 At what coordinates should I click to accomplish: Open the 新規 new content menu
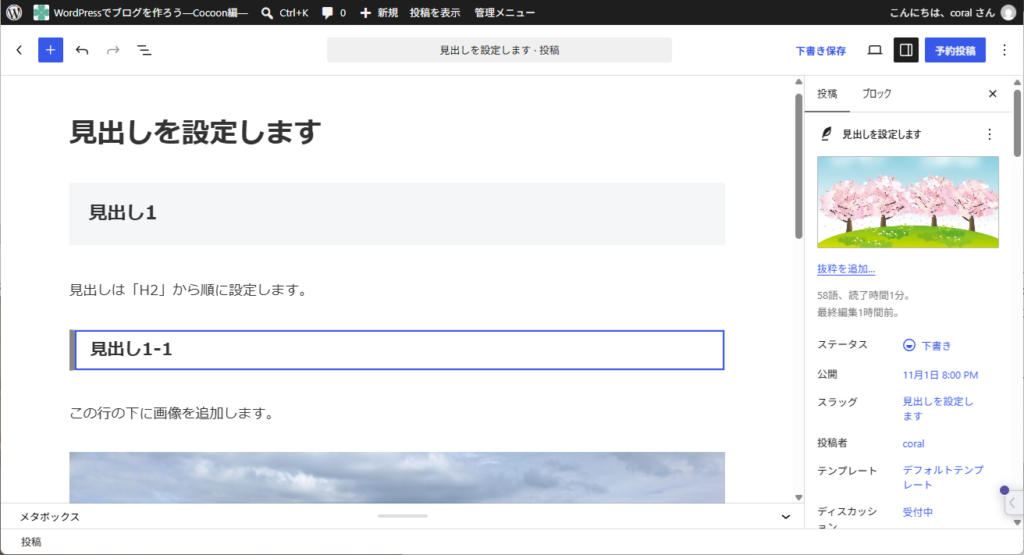(x=379, y=12)
